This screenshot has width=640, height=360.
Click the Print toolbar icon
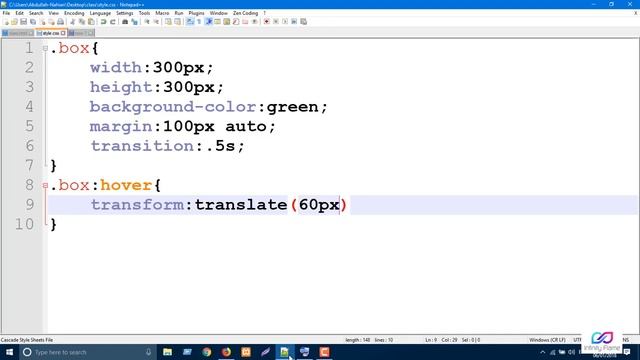(60, 22)
